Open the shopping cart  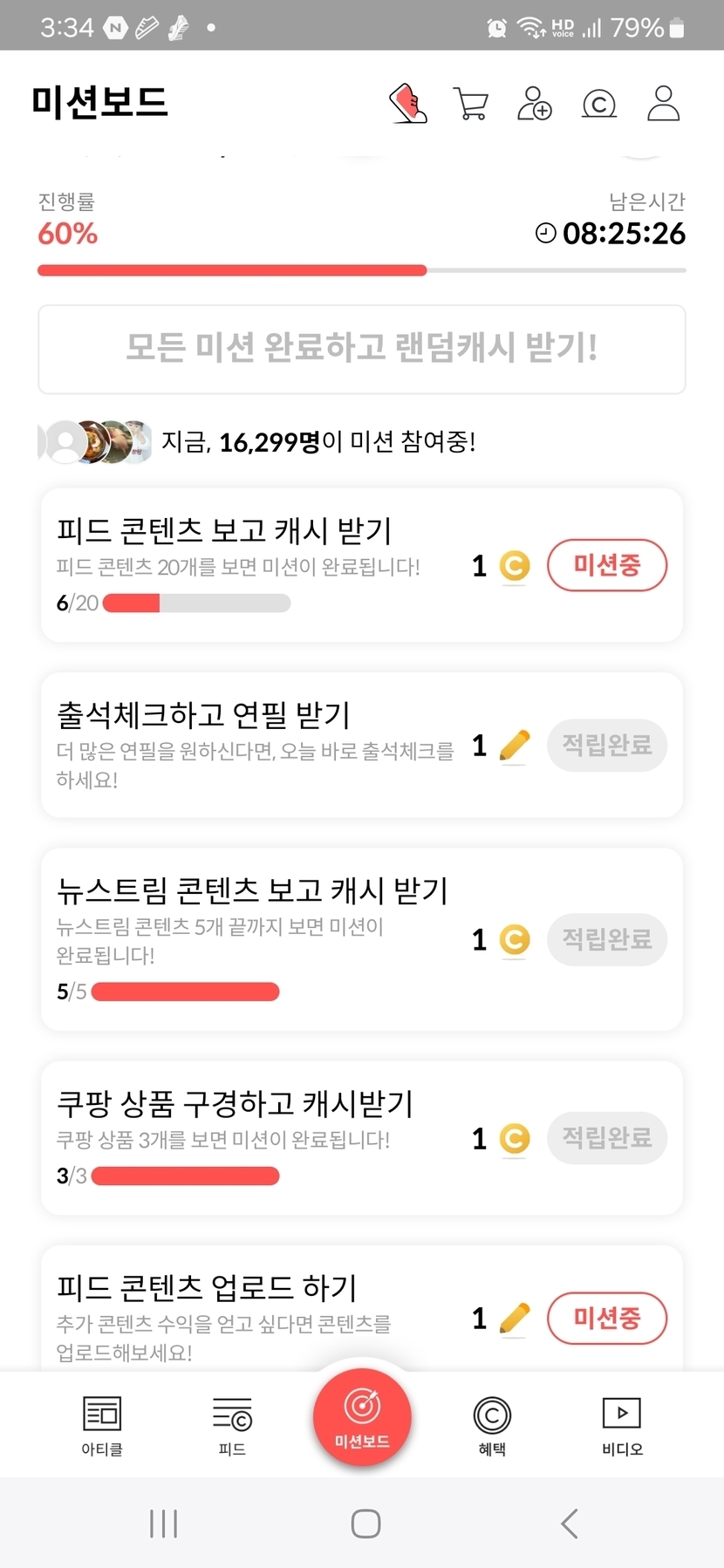[x=471, y=103]
